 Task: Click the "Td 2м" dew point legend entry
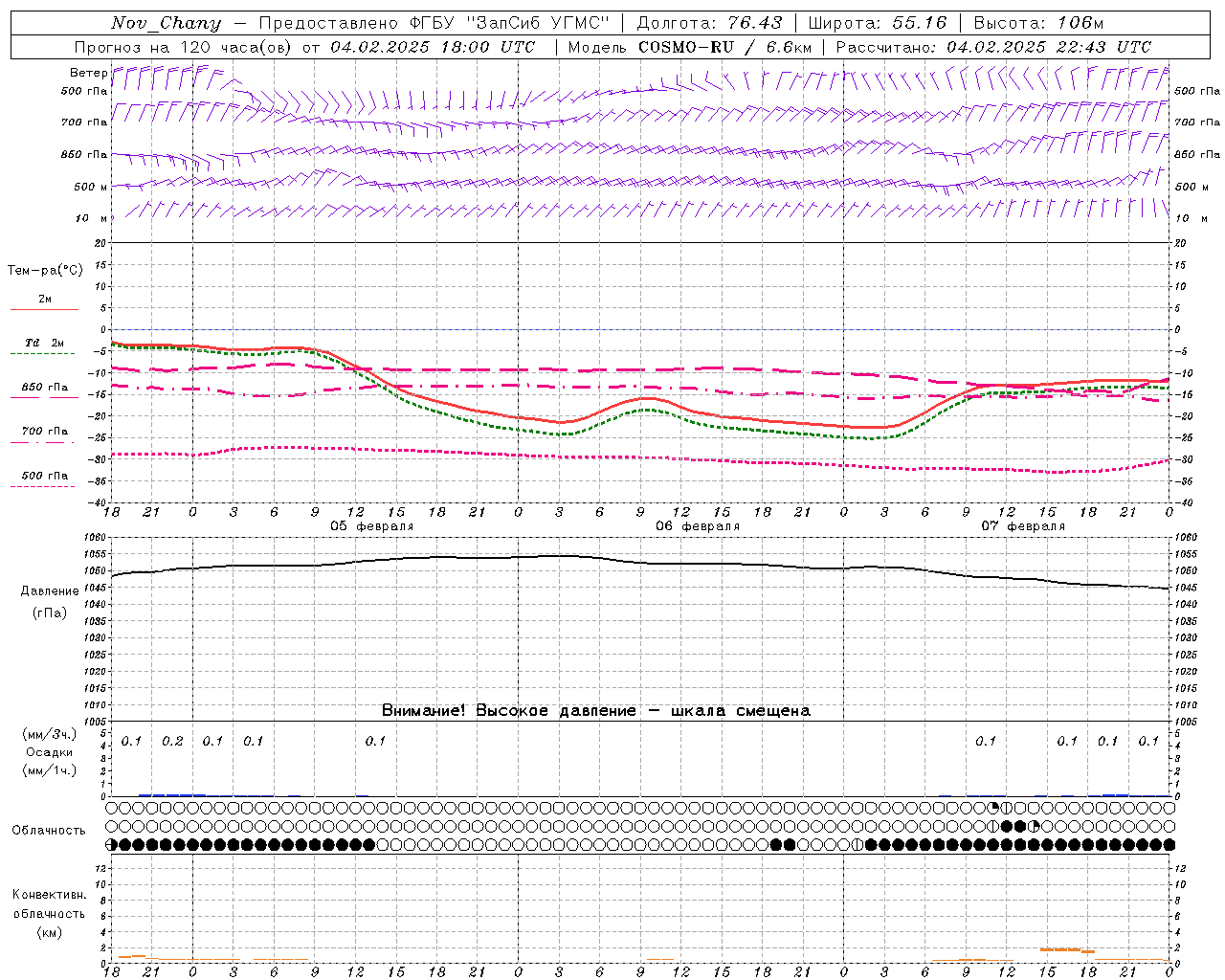(44, 343)
